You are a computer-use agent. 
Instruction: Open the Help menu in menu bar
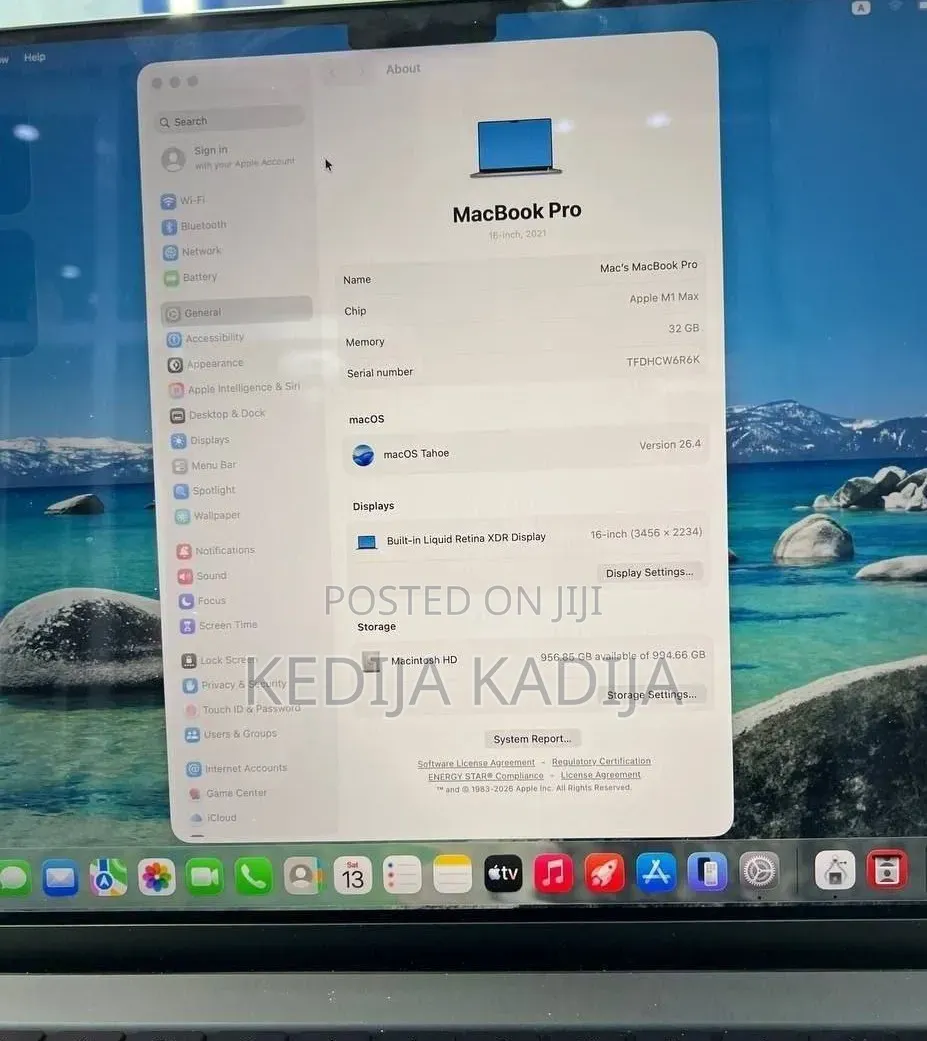35,57
